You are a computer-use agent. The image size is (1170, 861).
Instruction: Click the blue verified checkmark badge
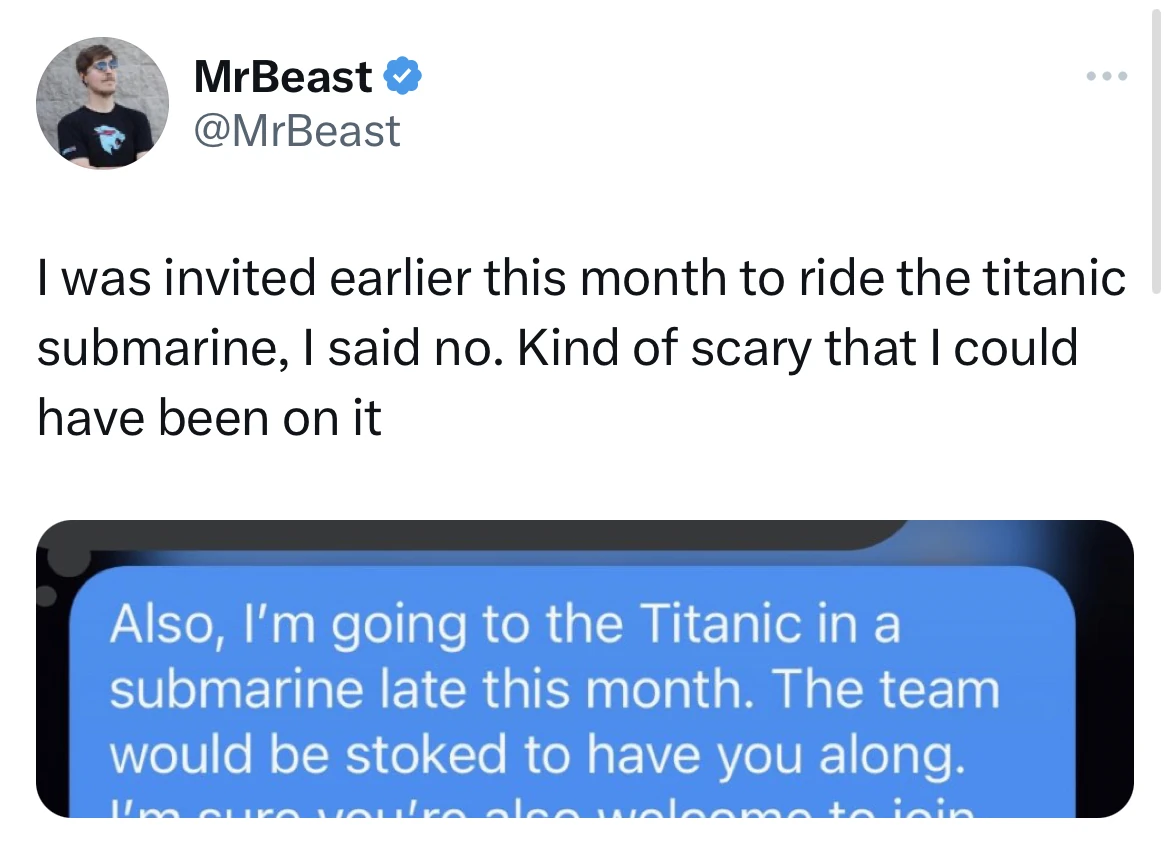pos(402,77)
